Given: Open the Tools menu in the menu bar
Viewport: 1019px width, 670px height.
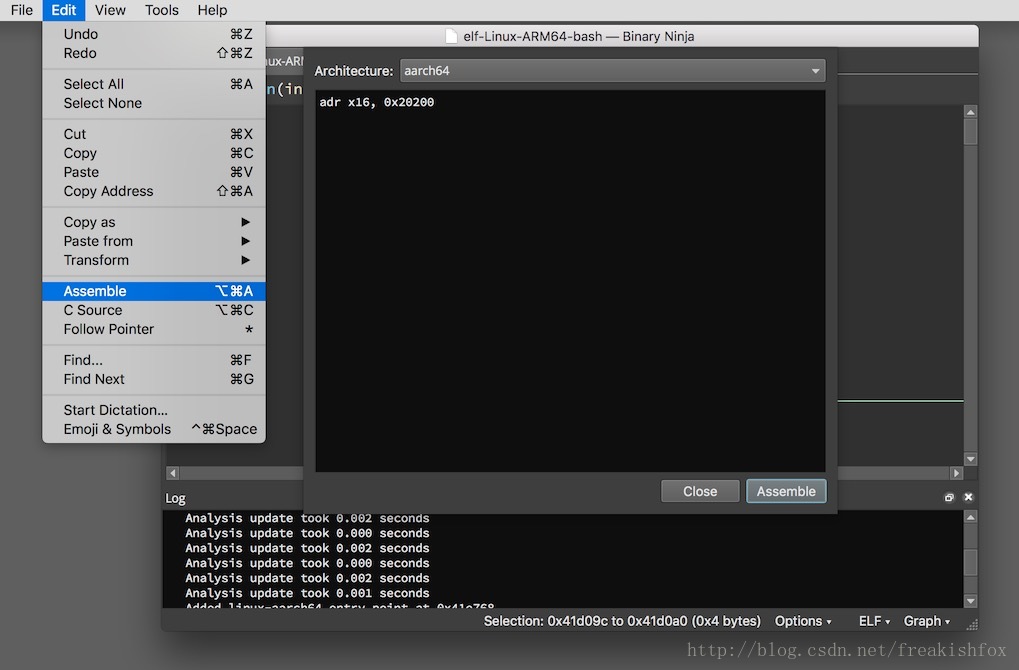Looking at the screenshot, I should [x=161, y=10].
